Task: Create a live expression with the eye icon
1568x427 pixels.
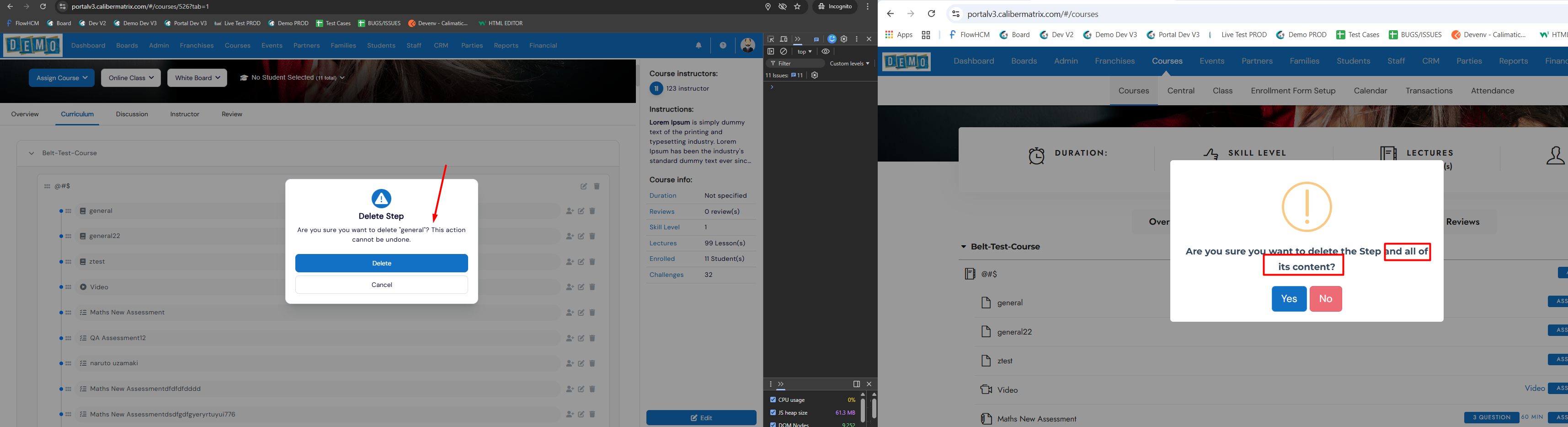Action: tap(826, 52)
